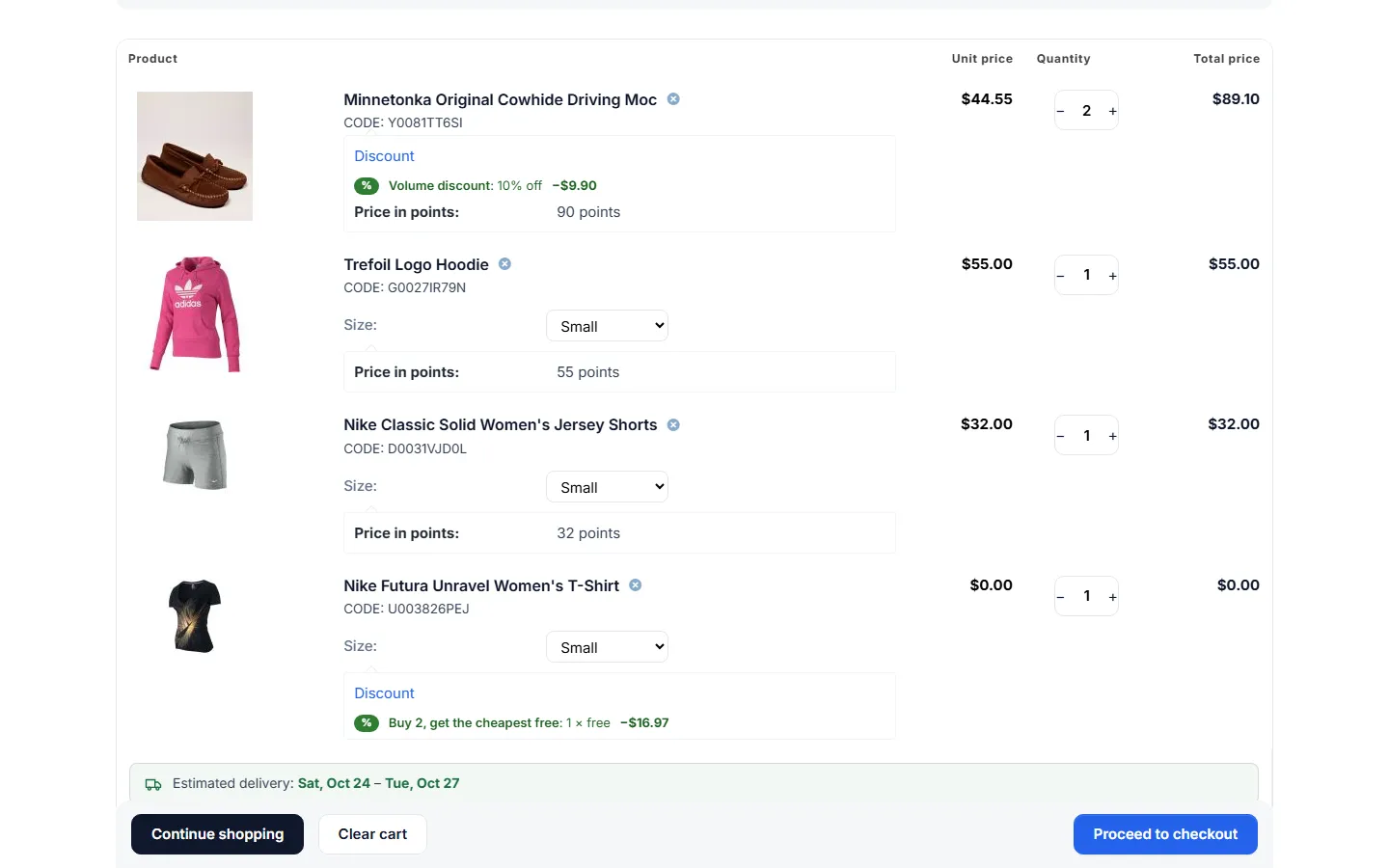Increase quantity of Trefoil Logo Hoodie
This screenshot has height=868, width=1389.
click(1112, 276)
